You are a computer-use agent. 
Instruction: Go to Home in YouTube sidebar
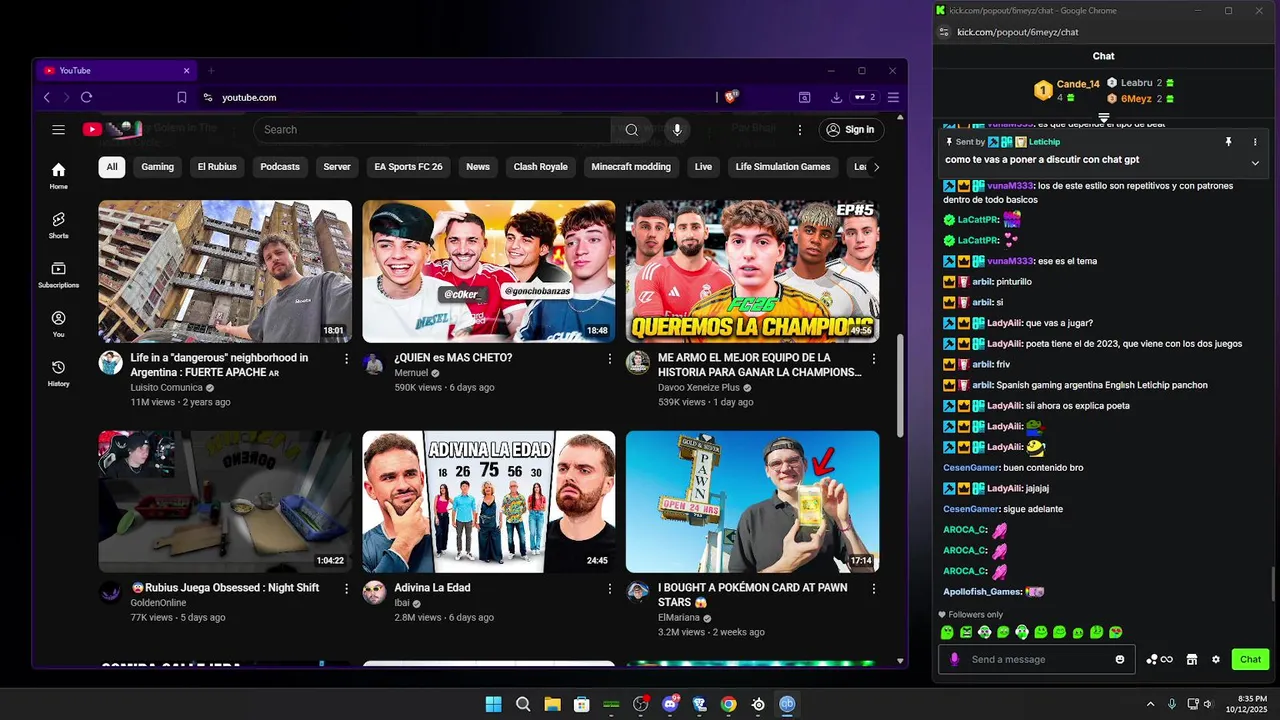[x=59, y=175]
